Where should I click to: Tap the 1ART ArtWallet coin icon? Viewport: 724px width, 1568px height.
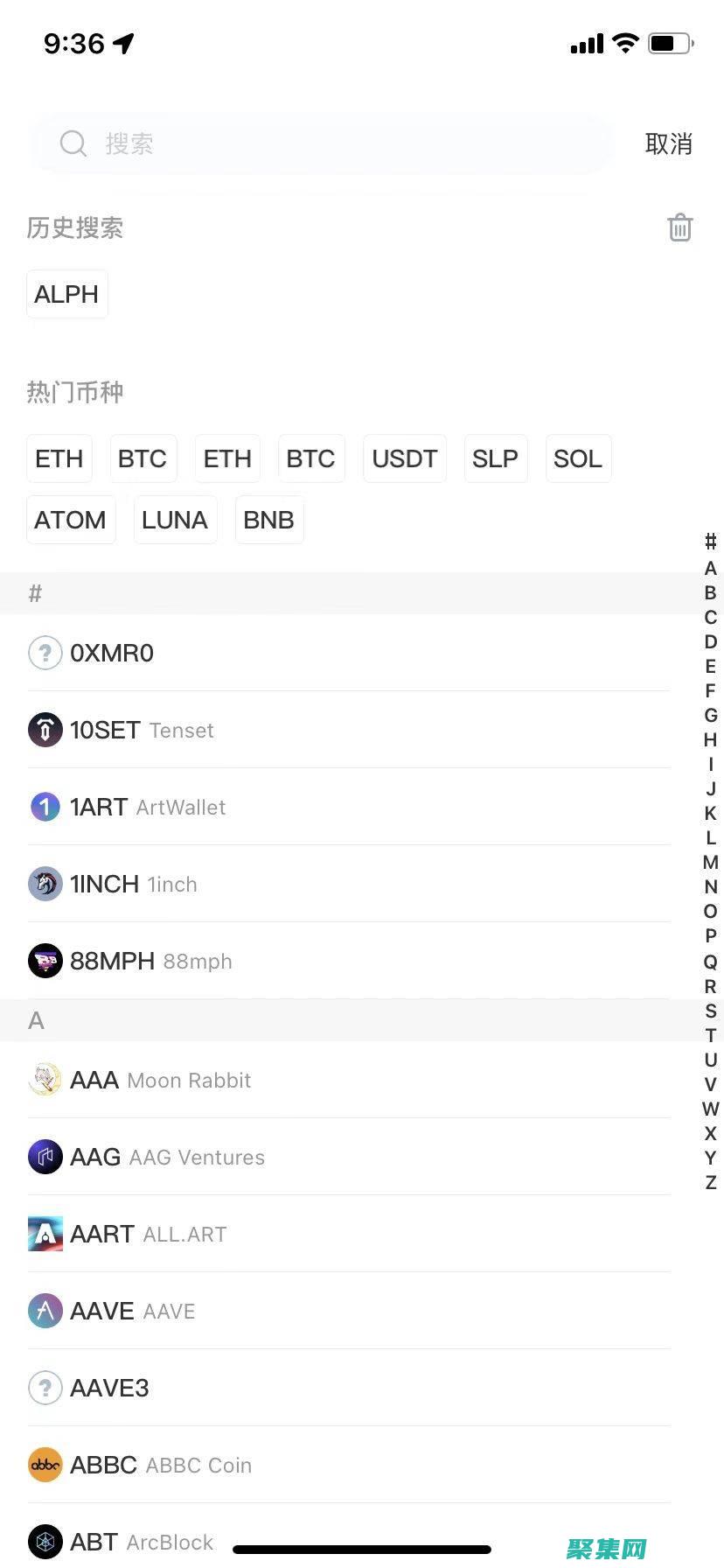[45, 807]
